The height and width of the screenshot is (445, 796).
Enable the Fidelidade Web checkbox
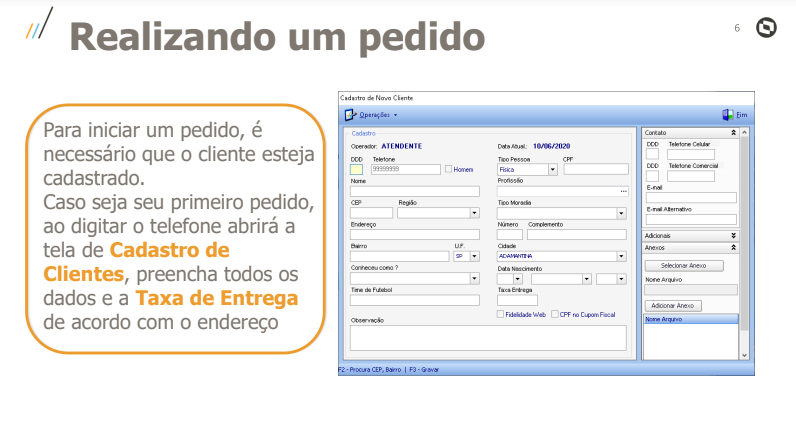tap(501, 314)
